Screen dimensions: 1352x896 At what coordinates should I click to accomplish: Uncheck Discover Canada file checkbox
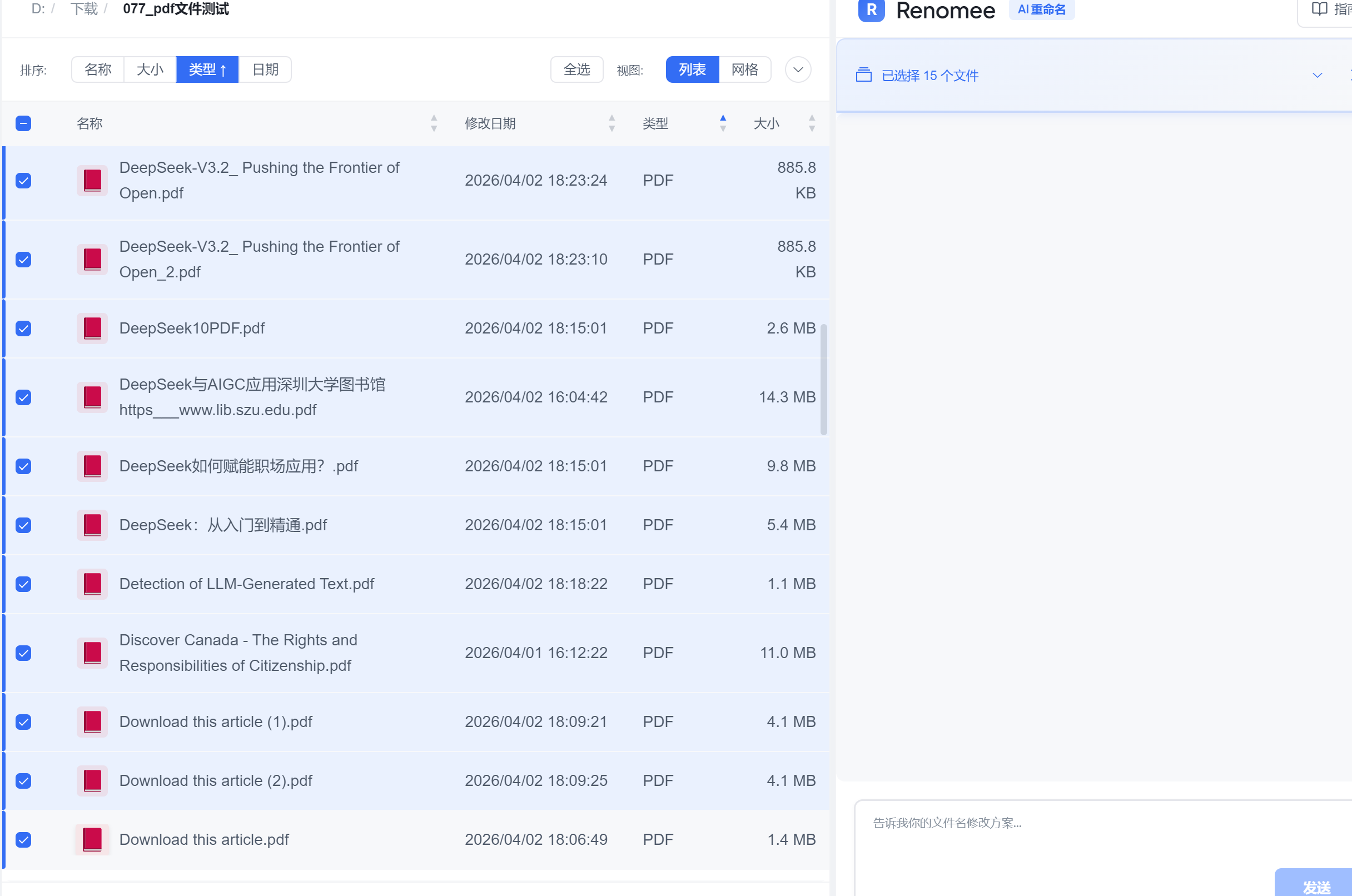pos(23,653)
